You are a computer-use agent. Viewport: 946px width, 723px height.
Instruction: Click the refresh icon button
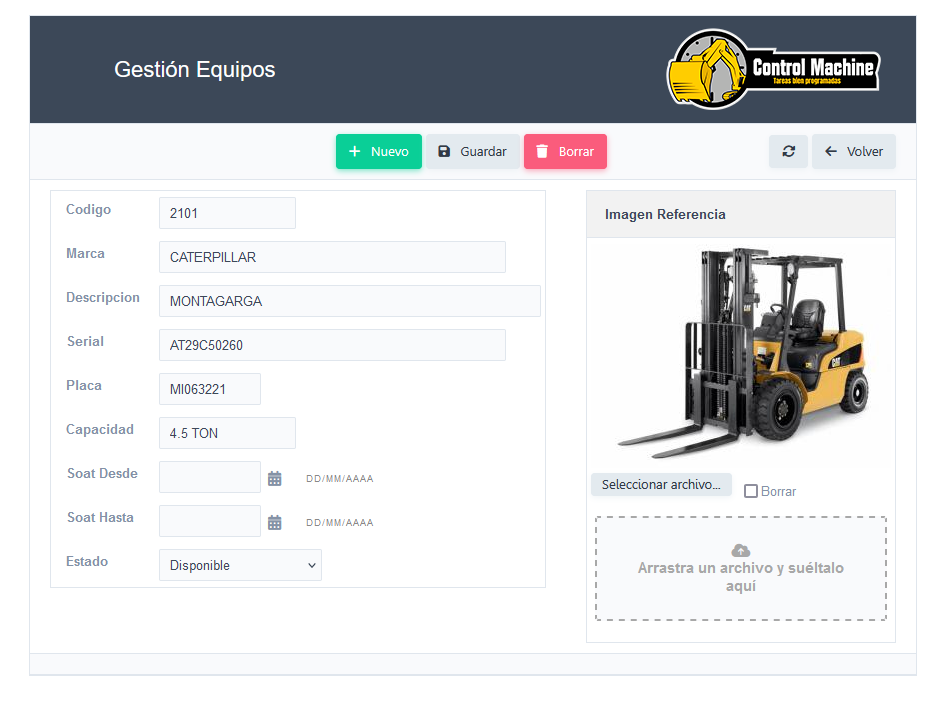pos(788,152)
